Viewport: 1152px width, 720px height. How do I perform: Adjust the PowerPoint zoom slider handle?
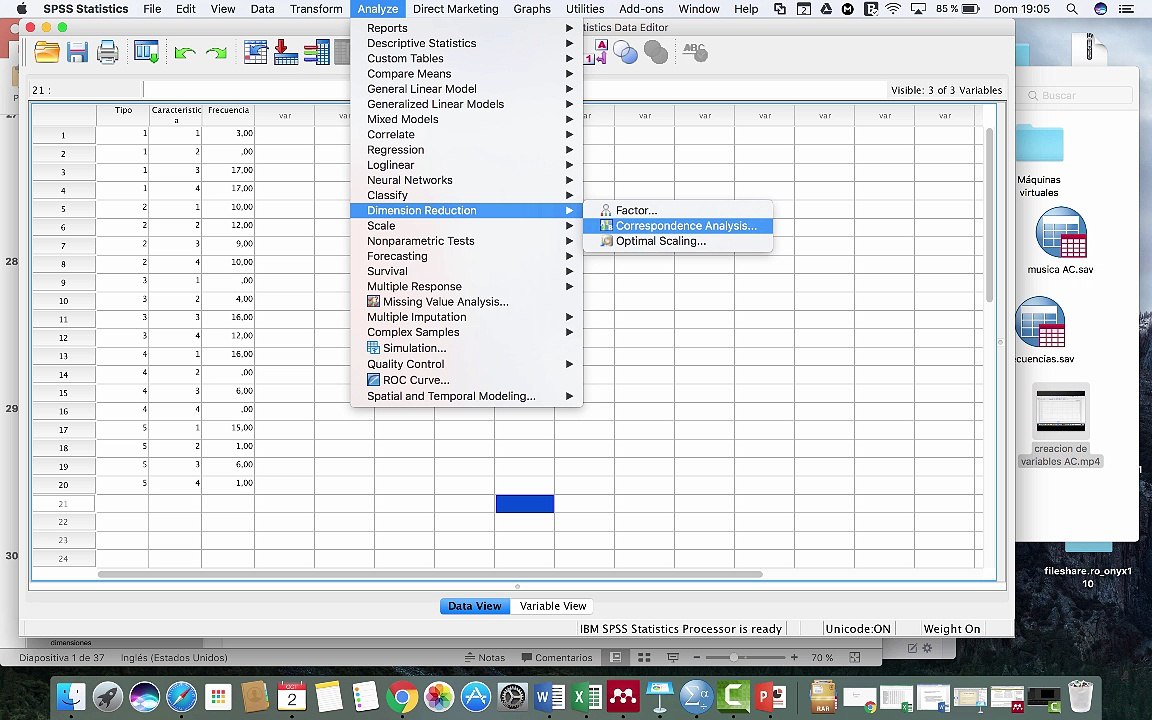732,658
